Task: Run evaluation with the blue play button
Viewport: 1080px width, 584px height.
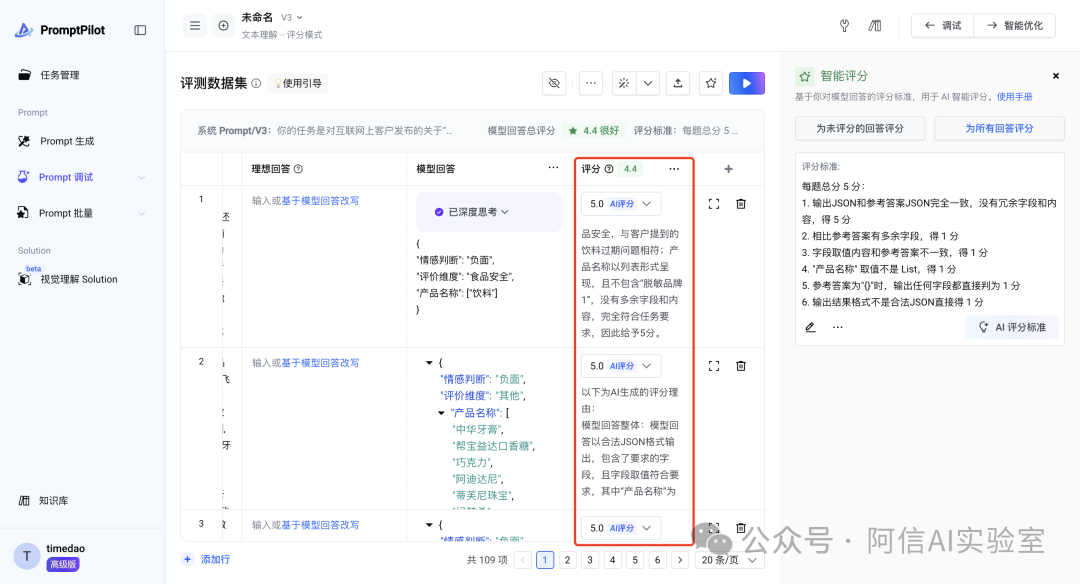Action: [747, 83]
